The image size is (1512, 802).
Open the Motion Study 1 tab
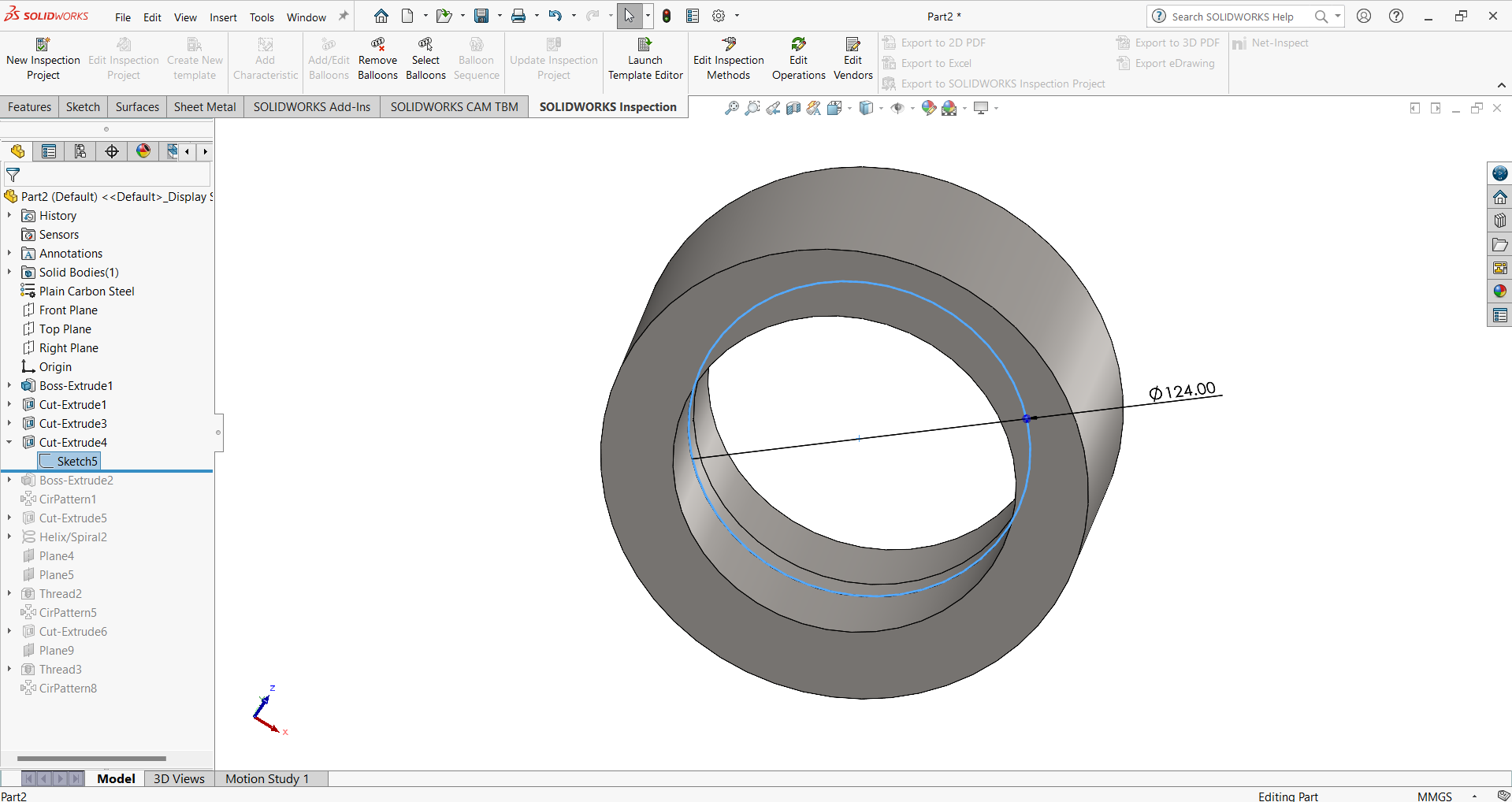266,778
